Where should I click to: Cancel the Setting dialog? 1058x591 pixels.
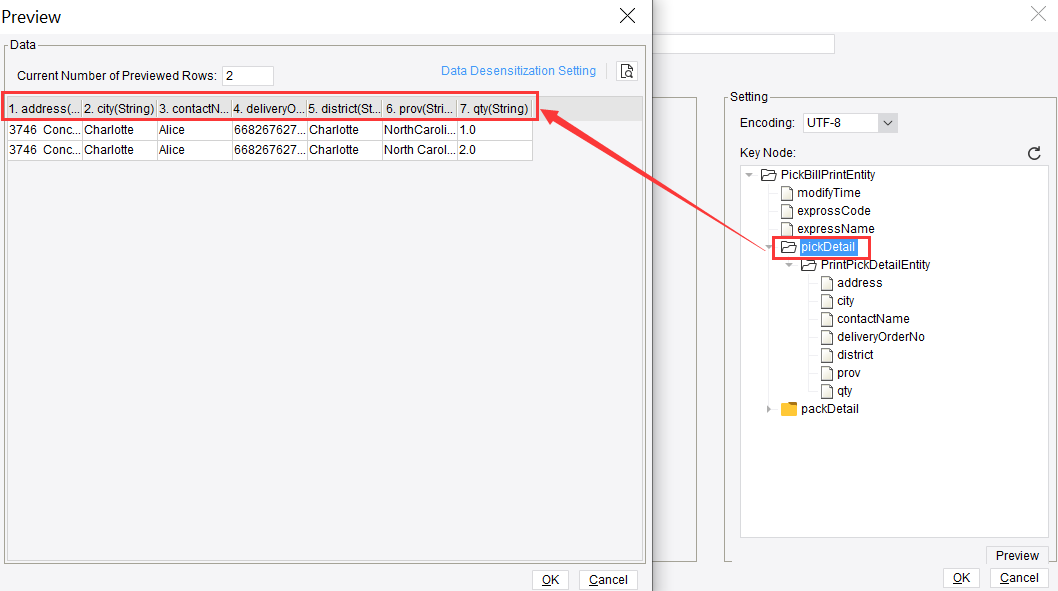coord(1018,577)
